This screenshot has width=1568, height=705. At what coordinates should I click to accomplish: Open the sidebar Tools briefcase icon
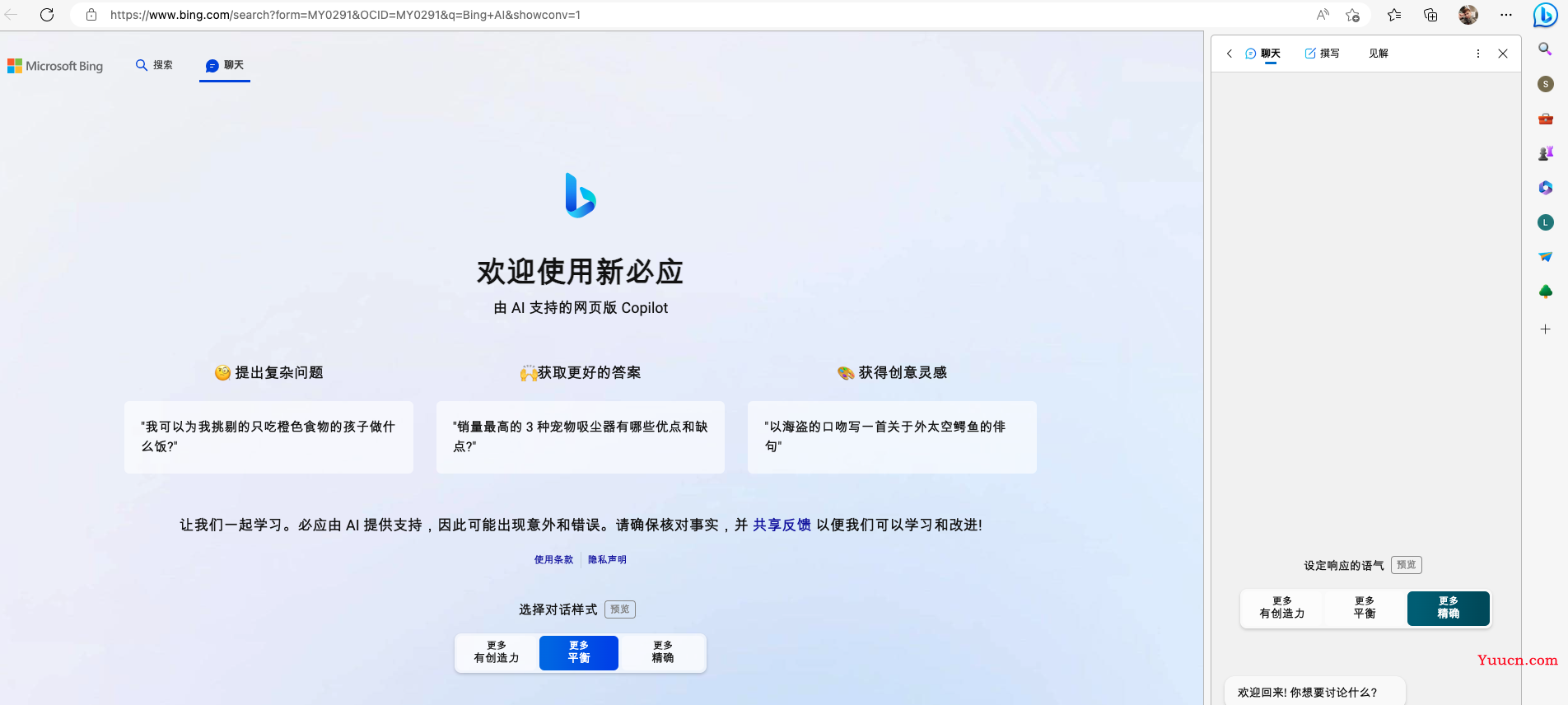pyautogui.click(x=1546, y=119)
